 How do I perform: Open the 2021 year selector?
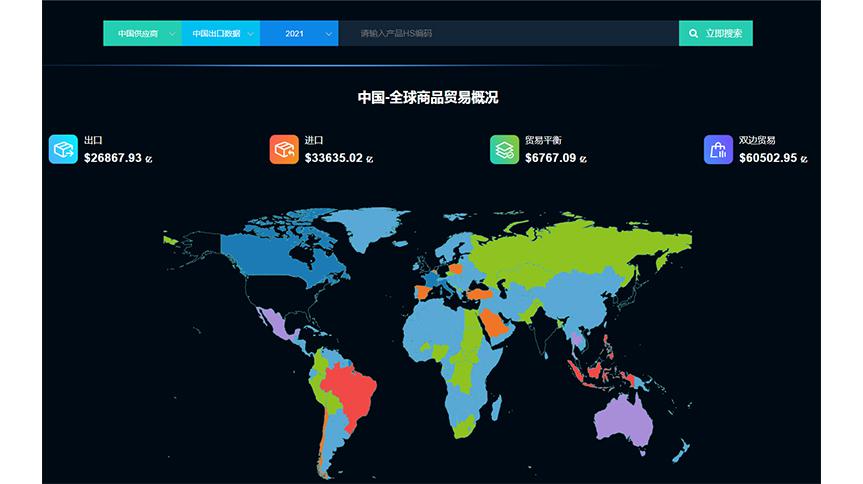[299, 33]
